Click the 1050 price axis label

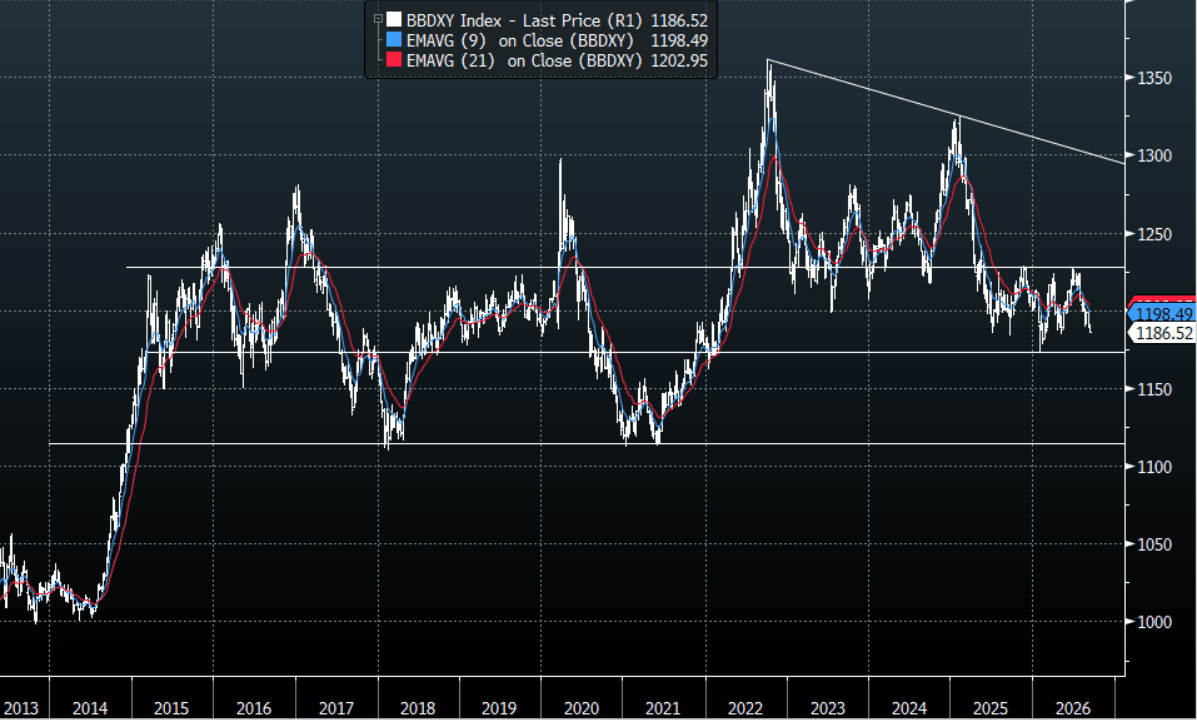[x=1154, y=545]
